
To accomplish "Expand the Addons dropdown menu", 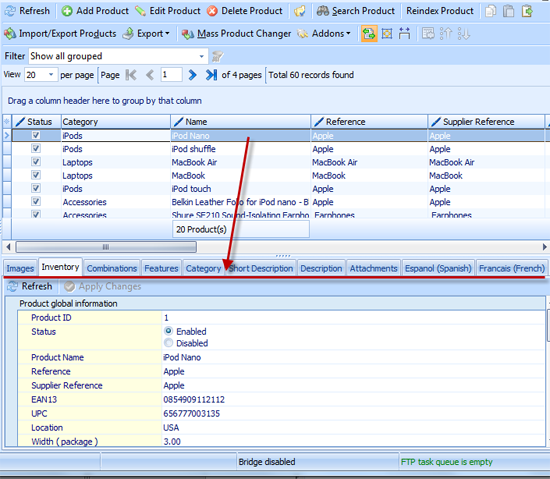I will click(324, 34).
